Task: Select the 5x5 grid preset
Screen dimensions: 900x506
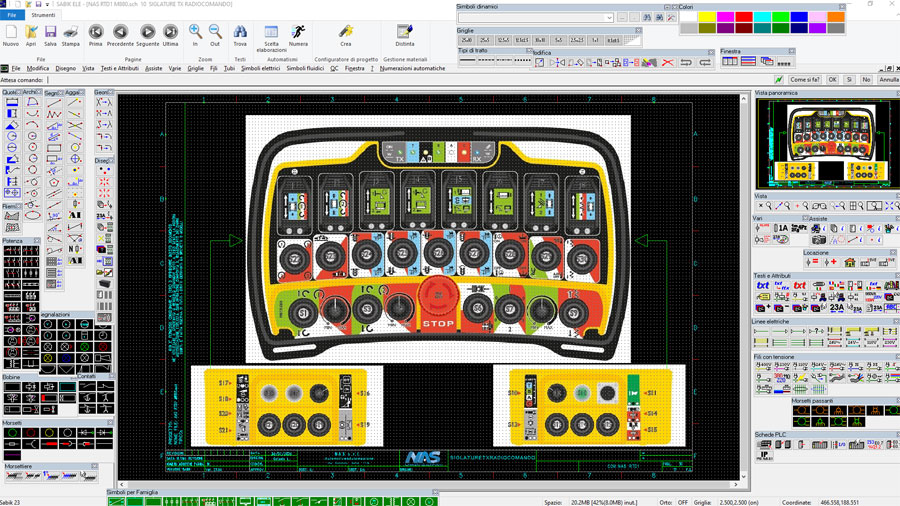Action: pos(558,41)
